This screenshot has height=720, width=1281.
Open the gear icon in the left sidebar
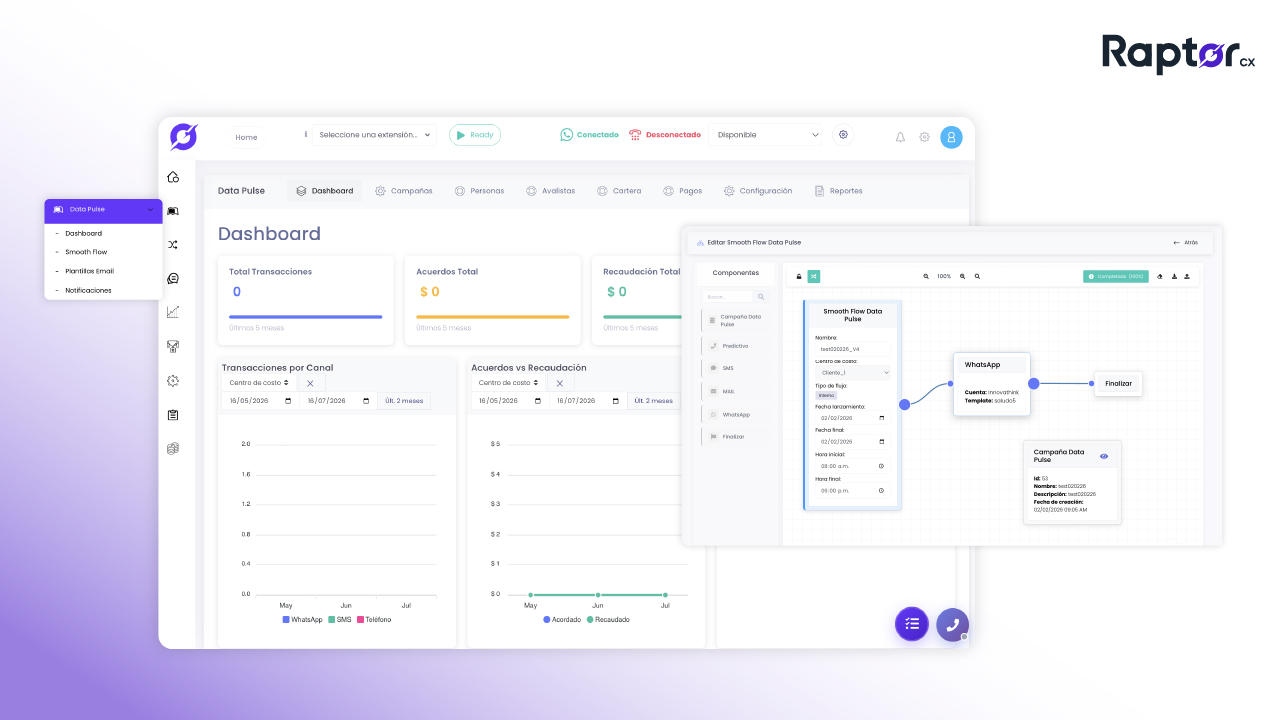173,381
